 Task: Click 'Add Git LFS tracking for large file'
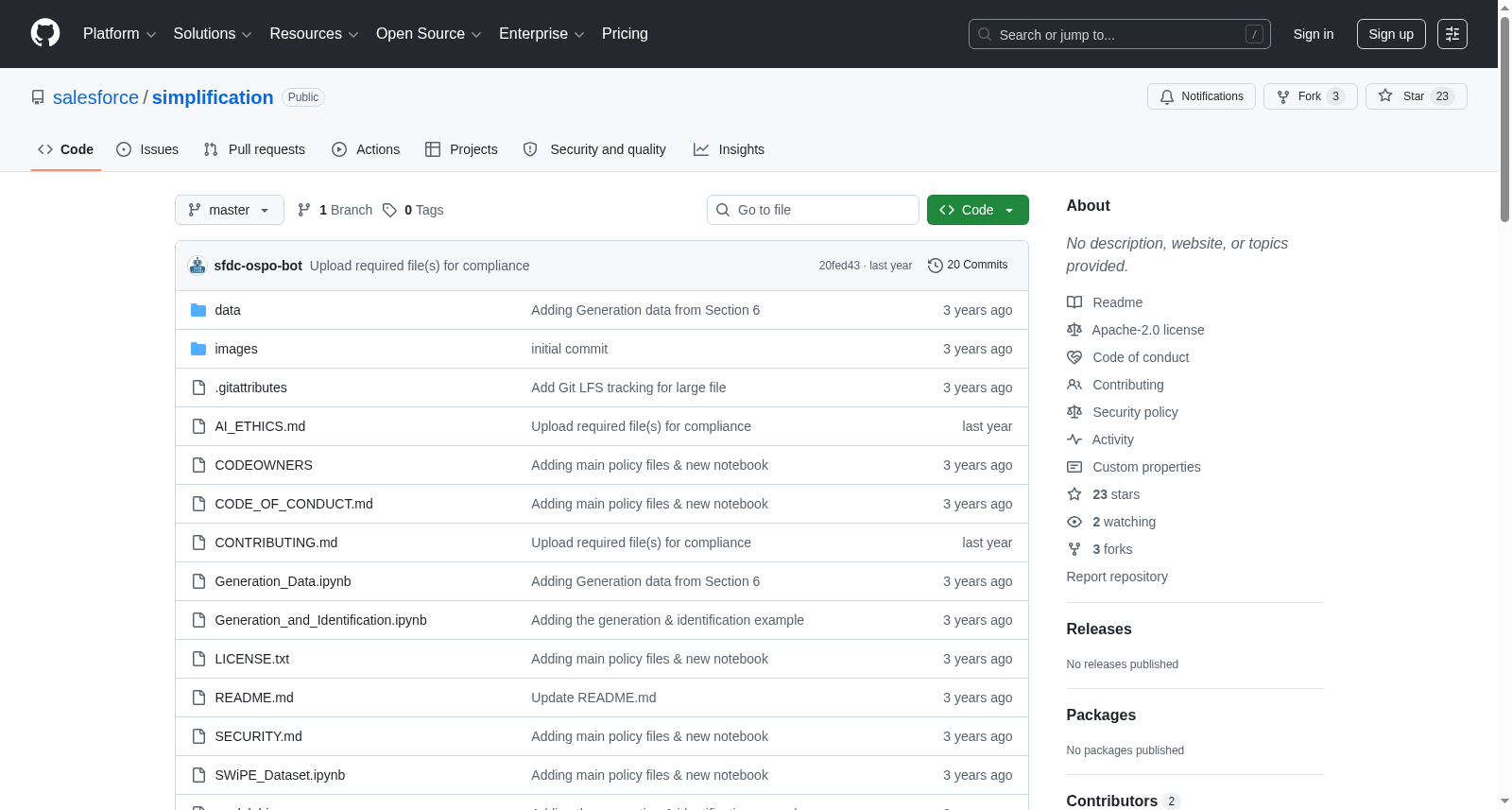(628, 388)
